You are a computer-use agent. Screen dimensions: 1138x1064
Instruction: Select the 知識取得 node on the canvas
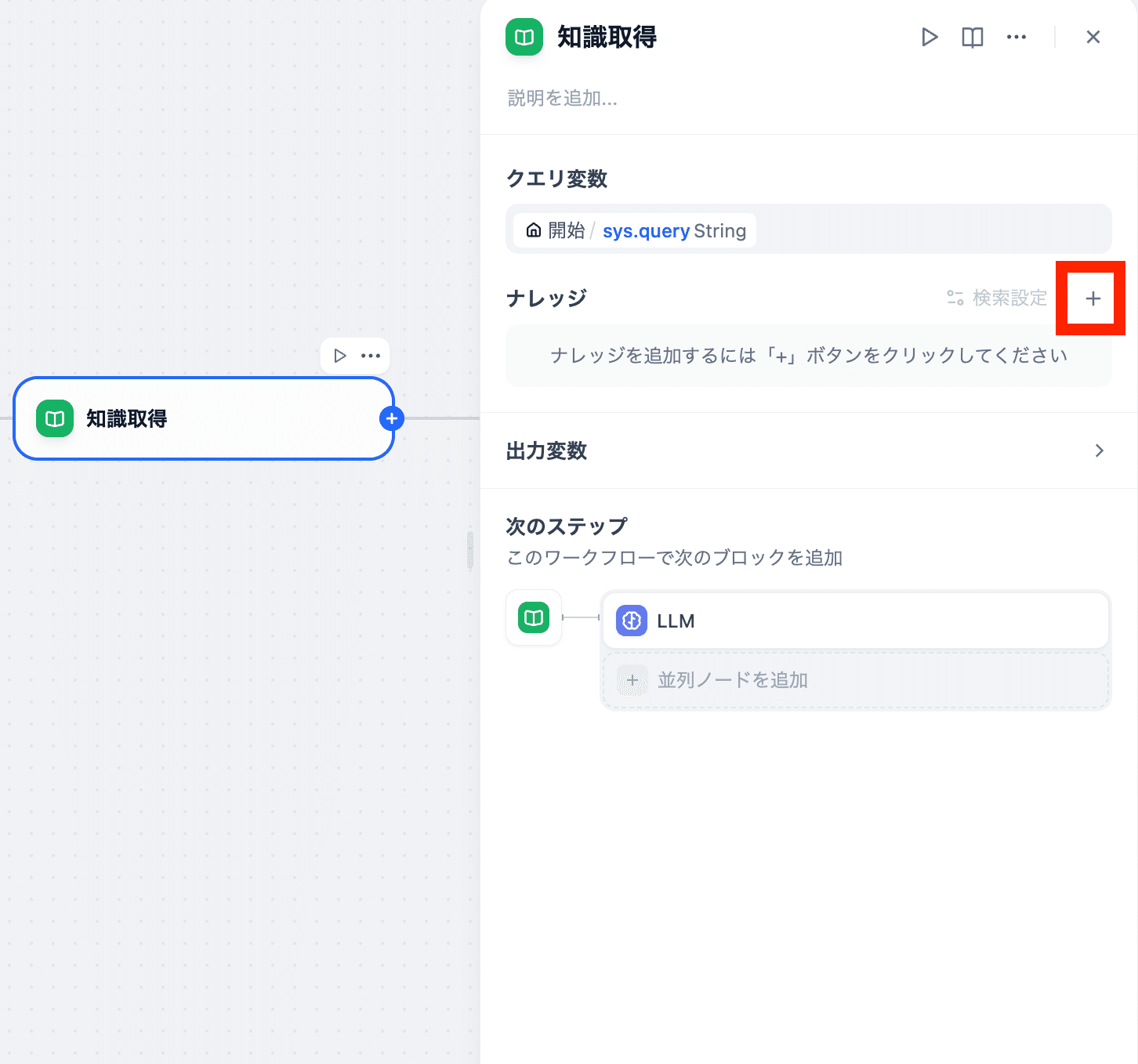204,418
